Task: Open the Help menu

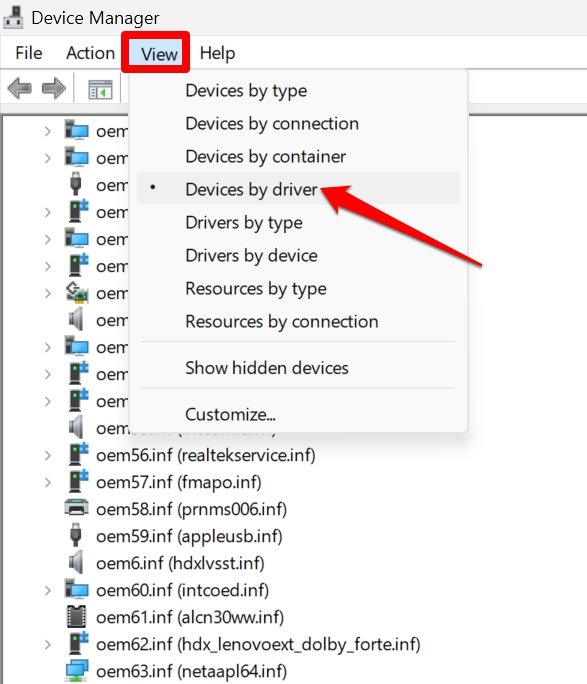Action: tap(217, 53)
